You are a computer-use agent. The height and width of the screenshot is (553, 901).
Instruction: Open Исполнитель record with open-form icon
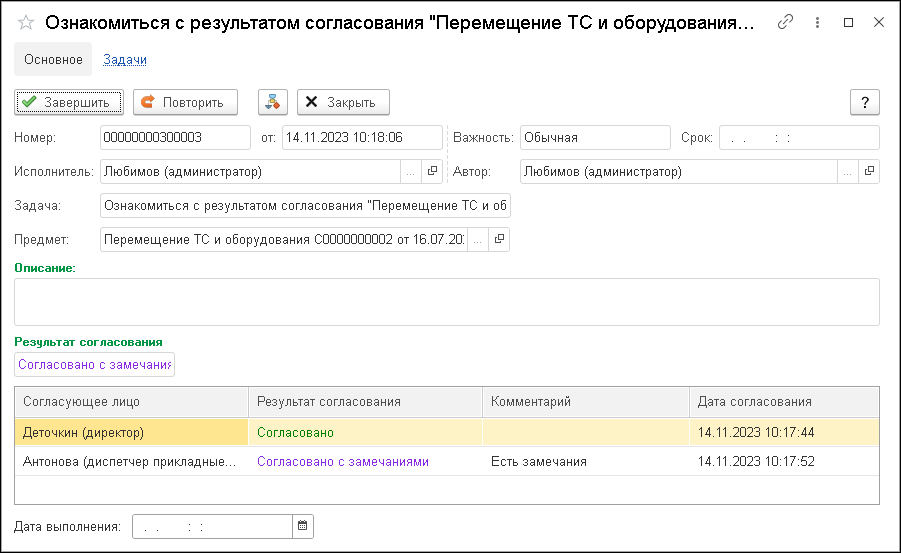coord(432,171)
